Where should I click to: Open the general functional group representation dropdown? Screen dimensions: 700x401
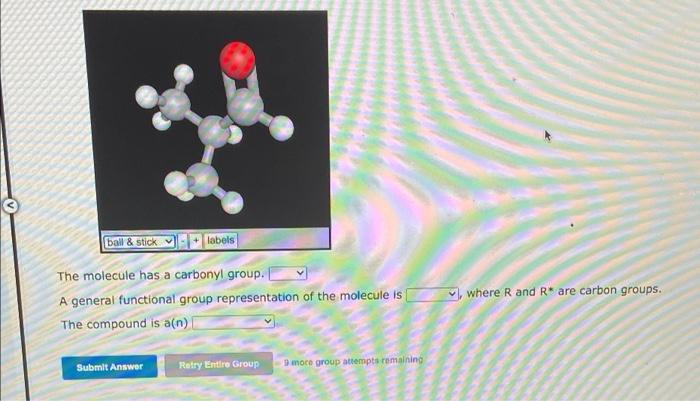[x=432, y=295]
